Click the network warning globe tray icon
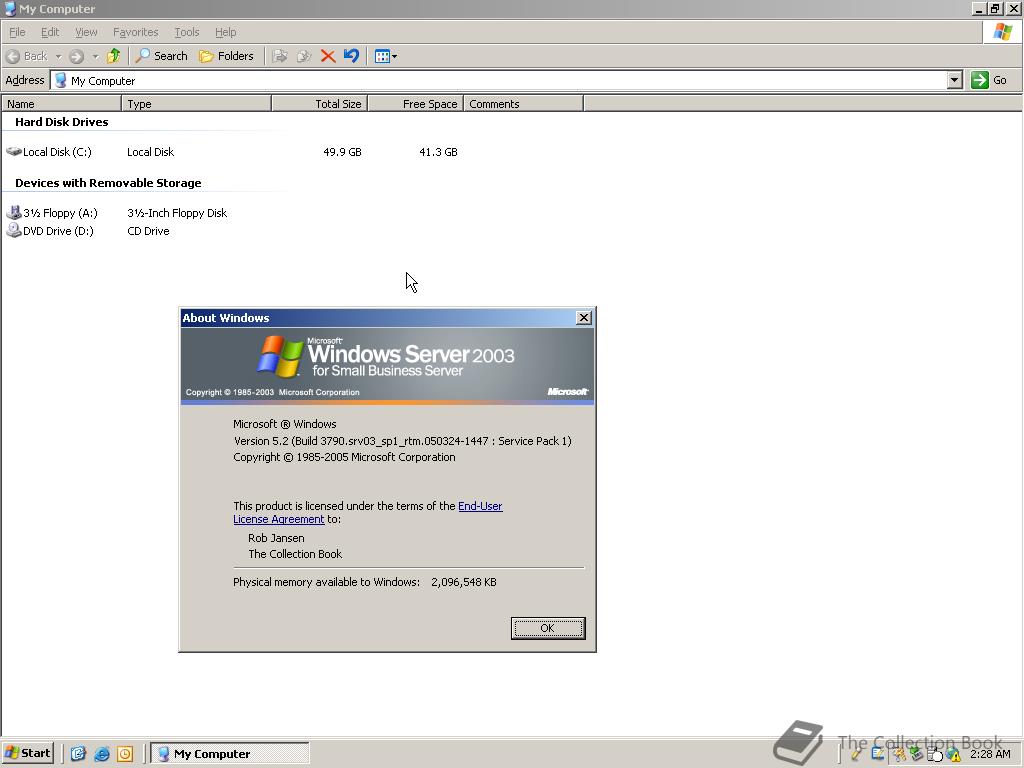1024x768 pixels. point(953,755)
